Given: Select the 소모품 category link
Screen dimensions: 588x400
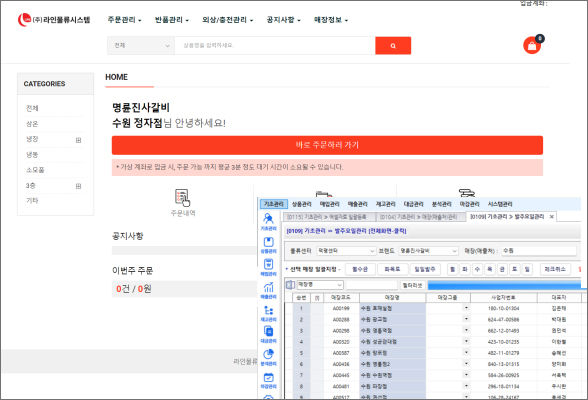Looking at the screenshot, I should 35,170.
